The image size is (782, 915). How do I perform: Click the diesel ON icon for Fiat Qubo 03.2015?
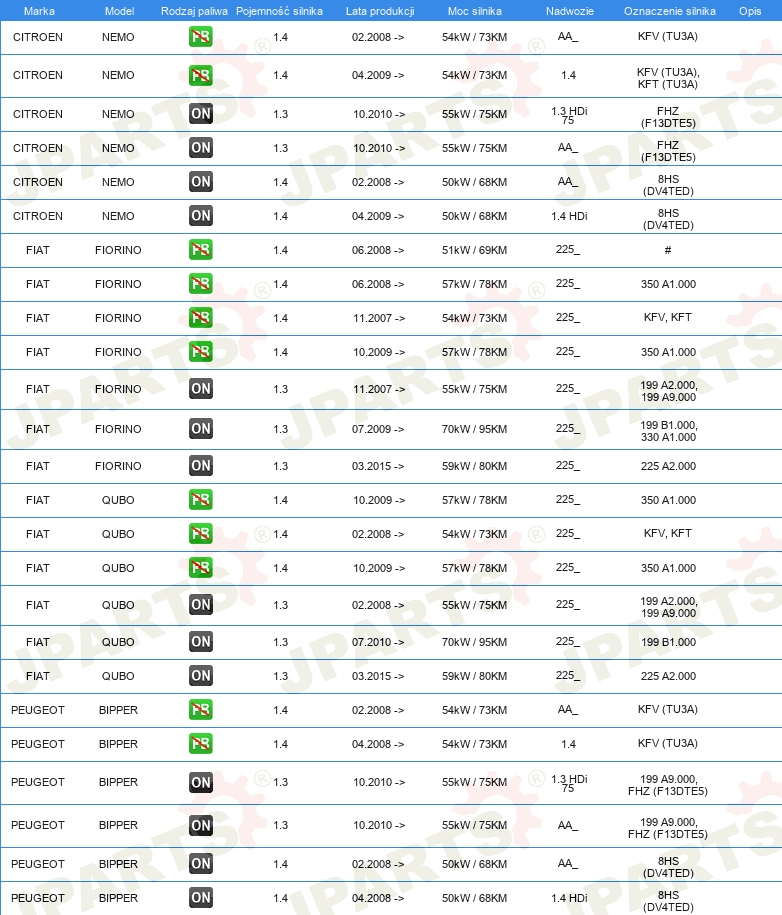click(201, 676)
